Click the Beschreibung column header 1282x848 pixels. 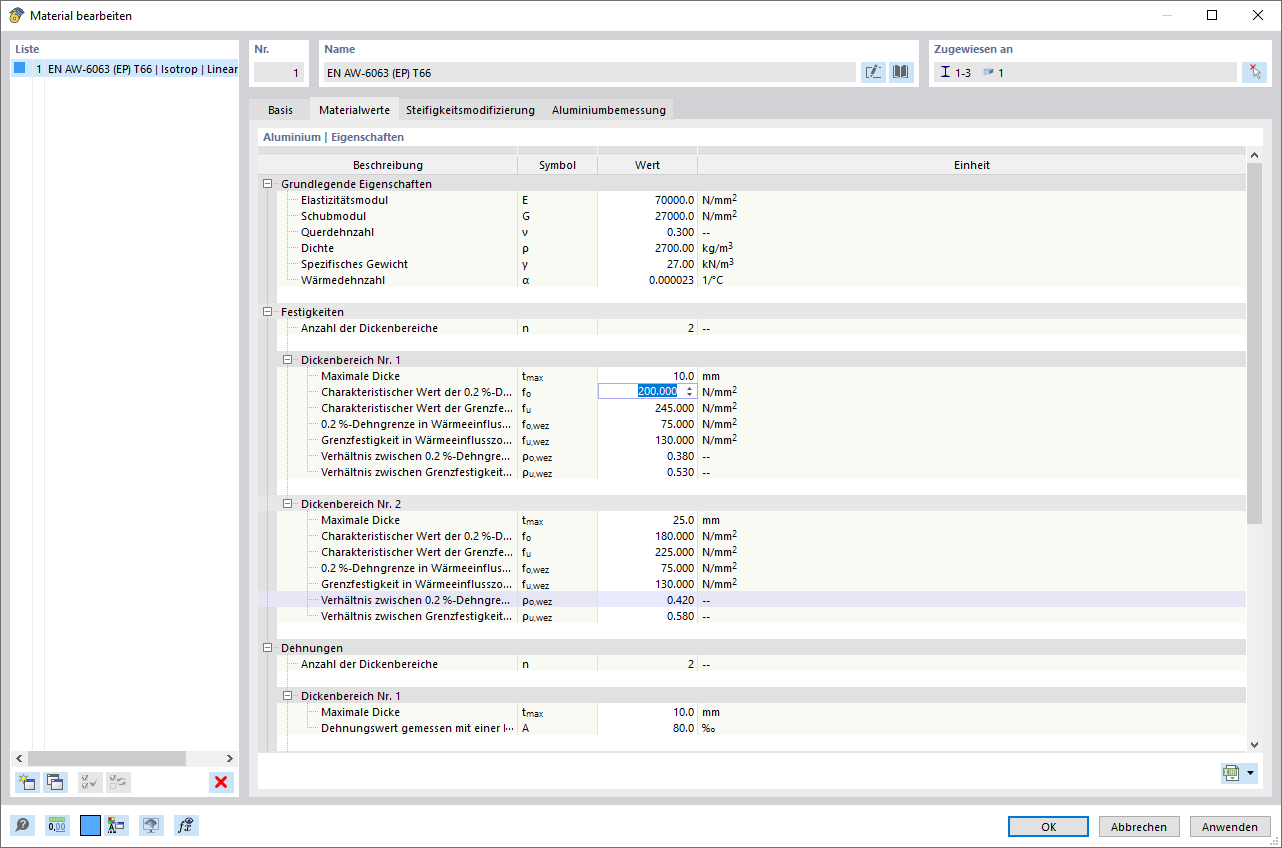click(x=388, y=165)
